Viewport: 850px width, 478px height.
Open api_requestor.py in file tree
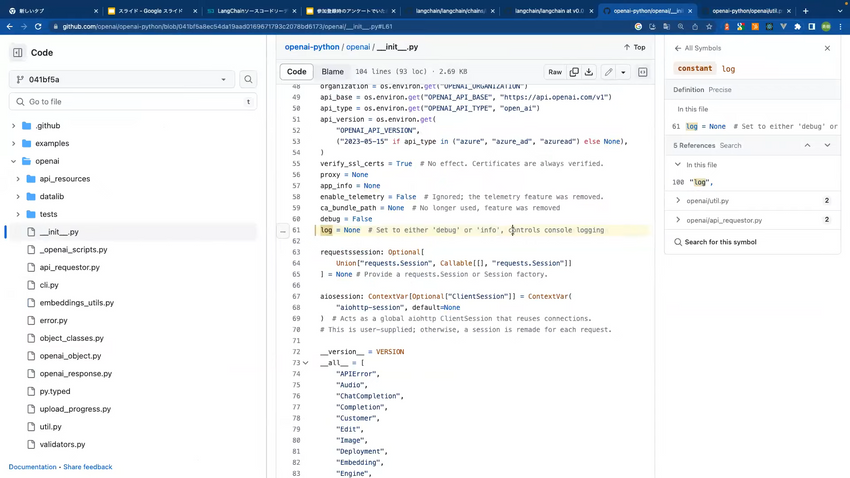pyautogui.click(x=69, y=267)
